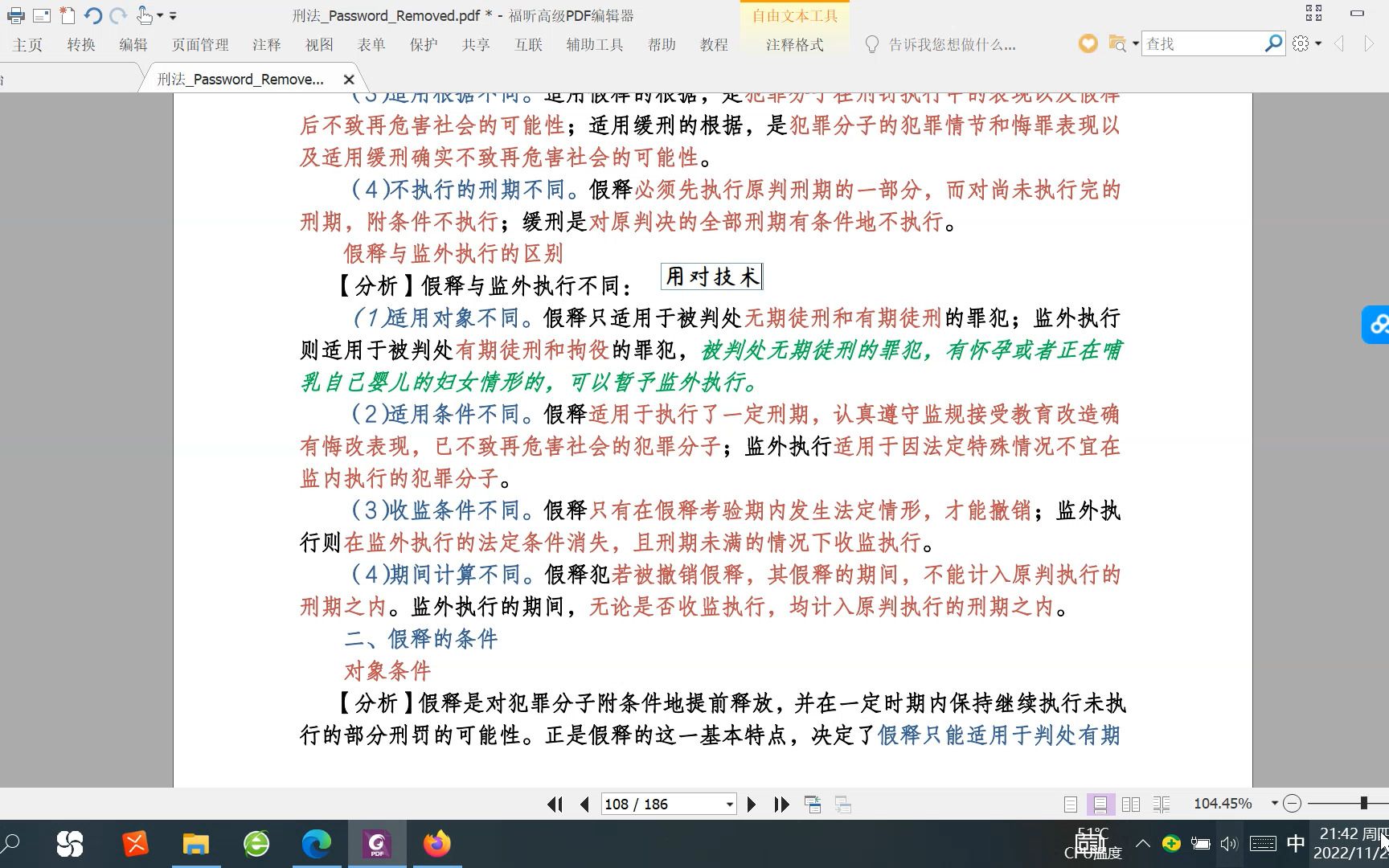This screenshot has height=868, width=1389.
Task: Switch to single page view mode
Action: 1071,805
